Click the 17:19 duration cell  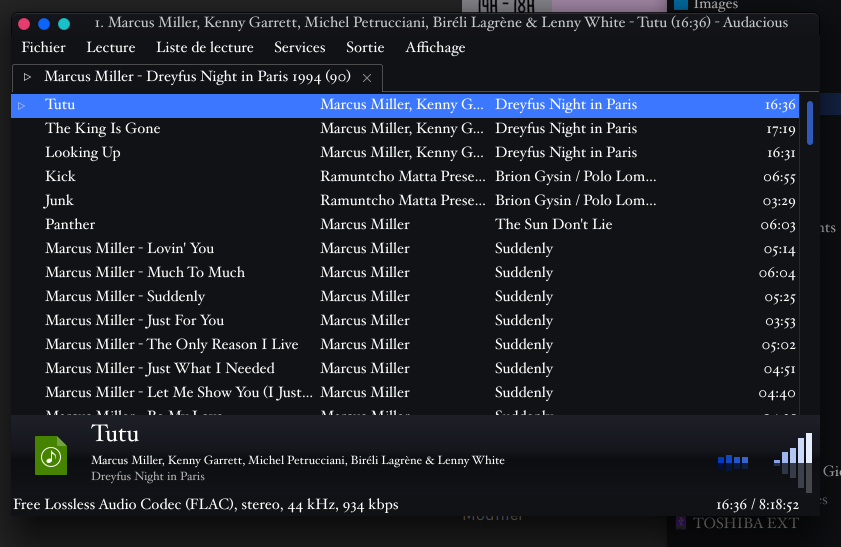pos(781,129)
